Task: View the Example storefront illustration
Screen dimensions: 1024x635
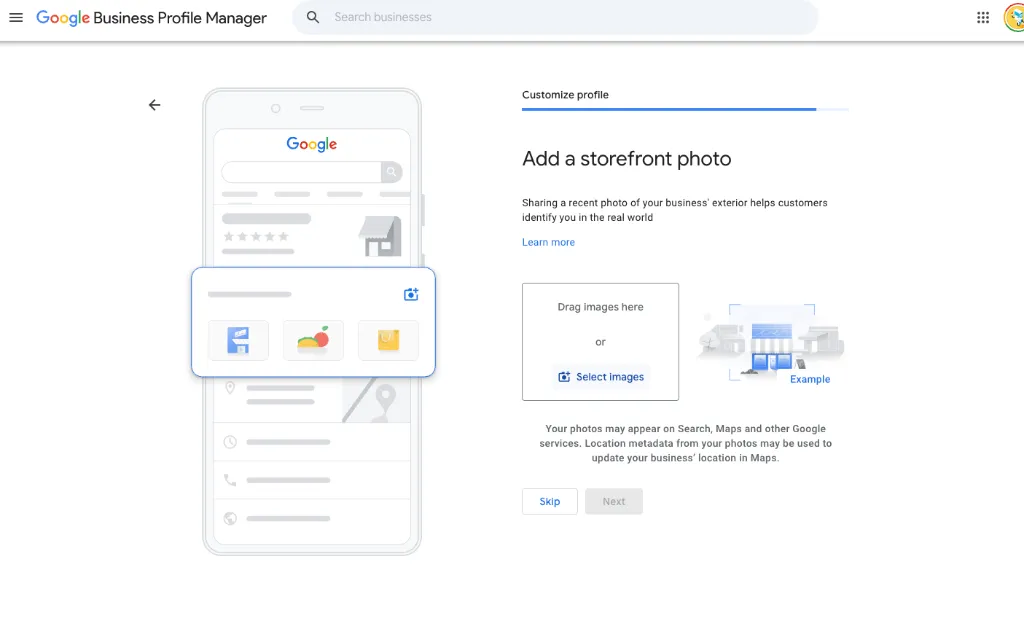Action: [771, 342]
